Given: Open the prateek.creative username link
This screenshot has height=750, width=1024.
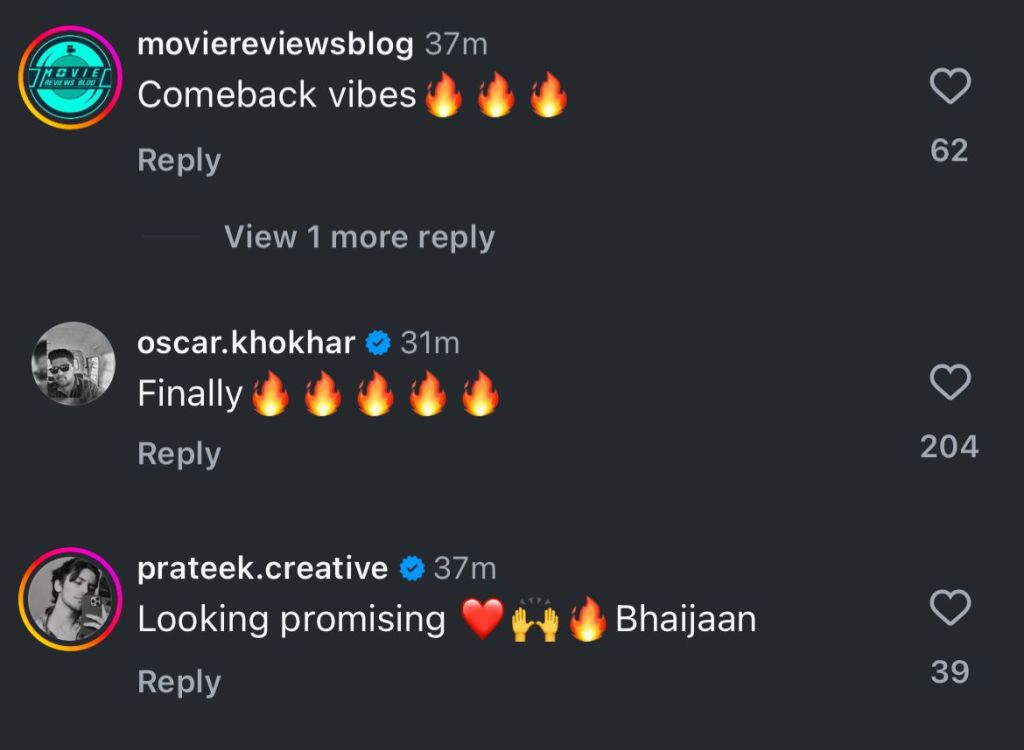Looking at the screenshot, I should pyautogui.click(x=263, y=568).
